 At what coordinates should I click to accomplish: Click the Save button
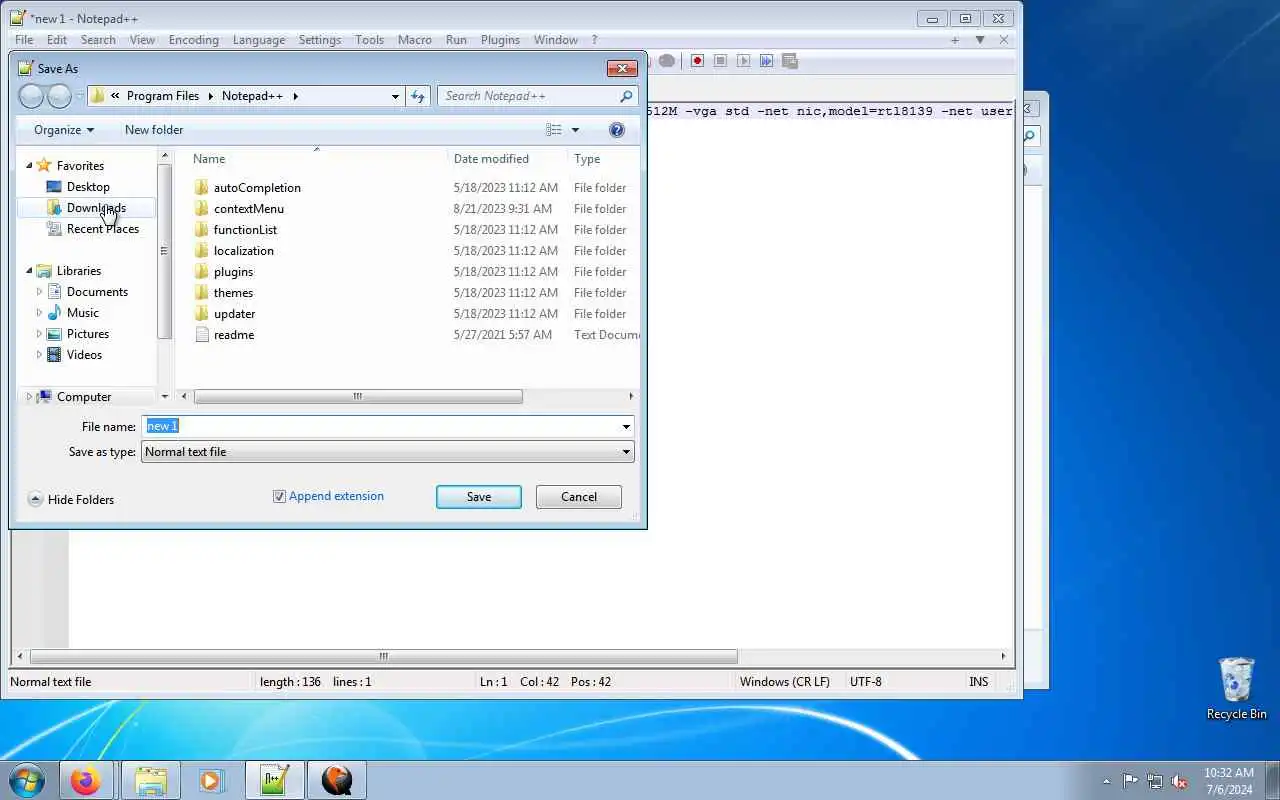479,497
